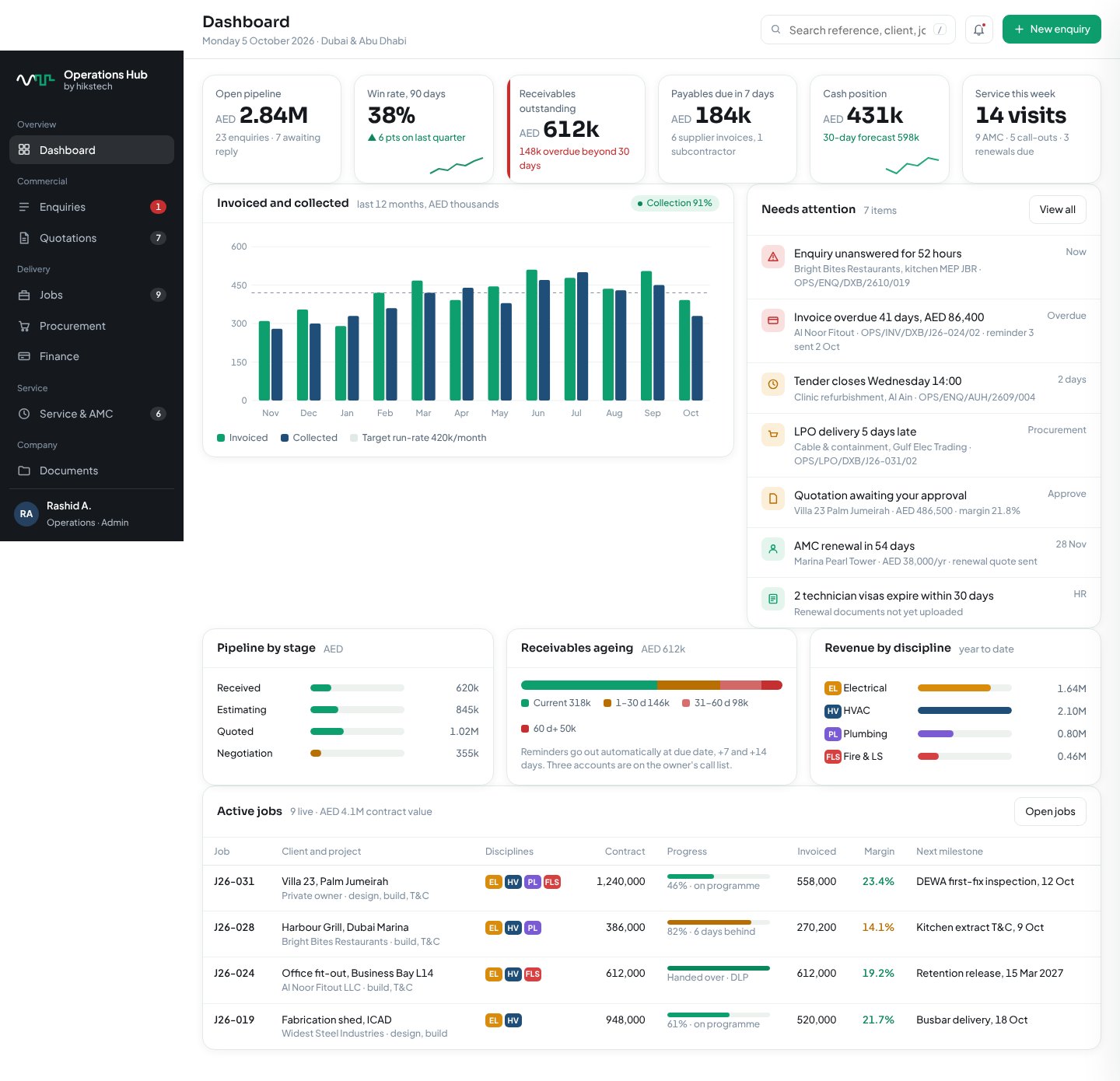This screenshot has height=1081, width=1120.
Task: Click the Invoiced legend swatch
Action: [x=221, y=438]
